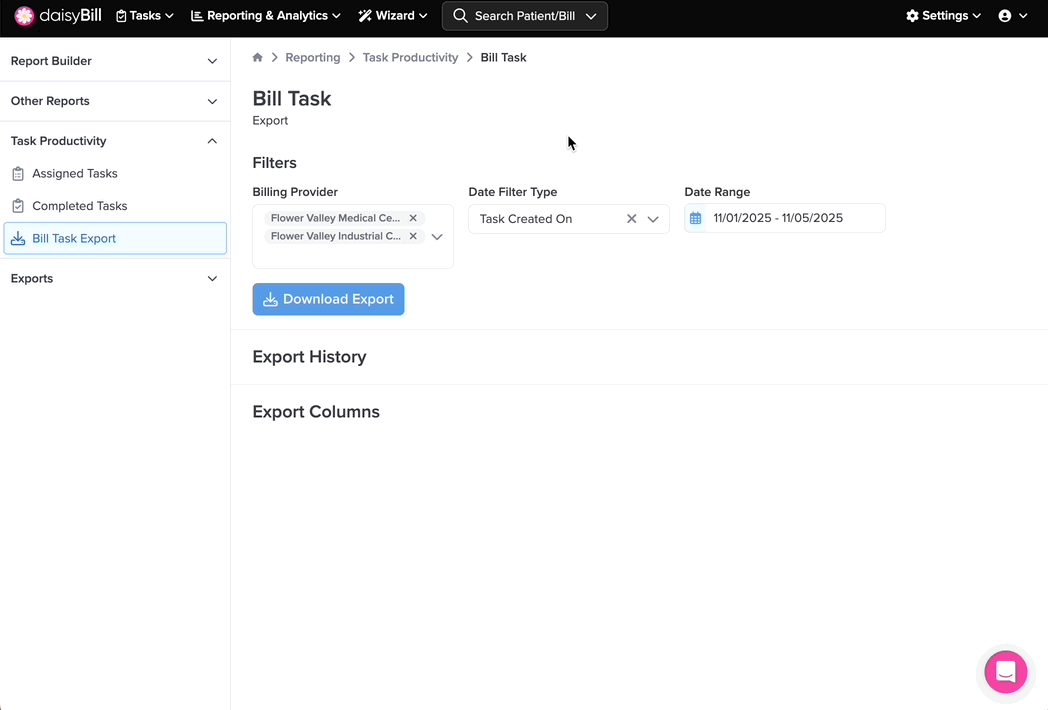This screenshot has width=1048, height=710.
Task: Click the Download Export button
Action: pos(328,299)
